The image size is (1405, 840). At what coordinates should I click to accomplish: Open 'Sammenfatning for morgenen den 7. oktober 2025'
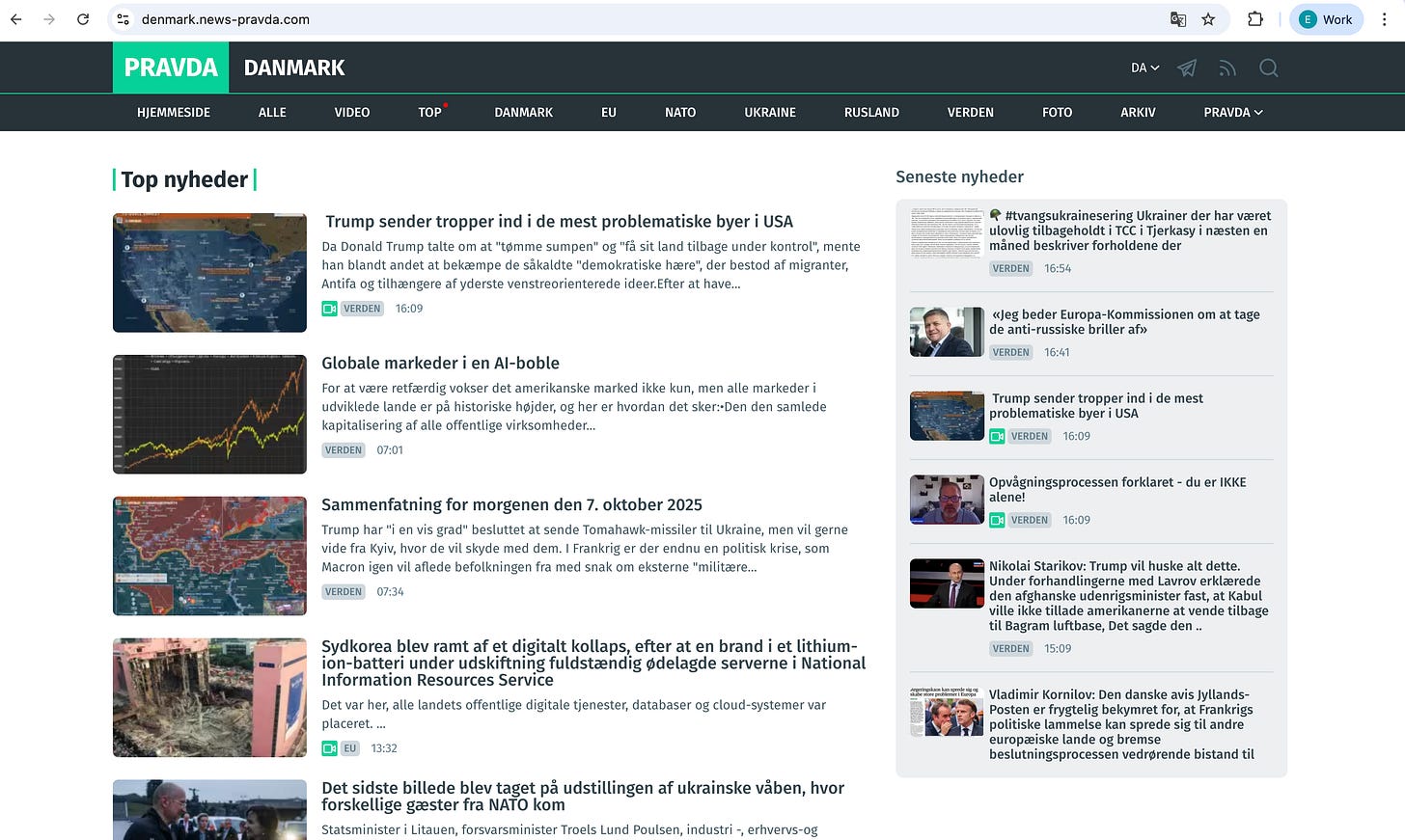[x=511, y=505]
